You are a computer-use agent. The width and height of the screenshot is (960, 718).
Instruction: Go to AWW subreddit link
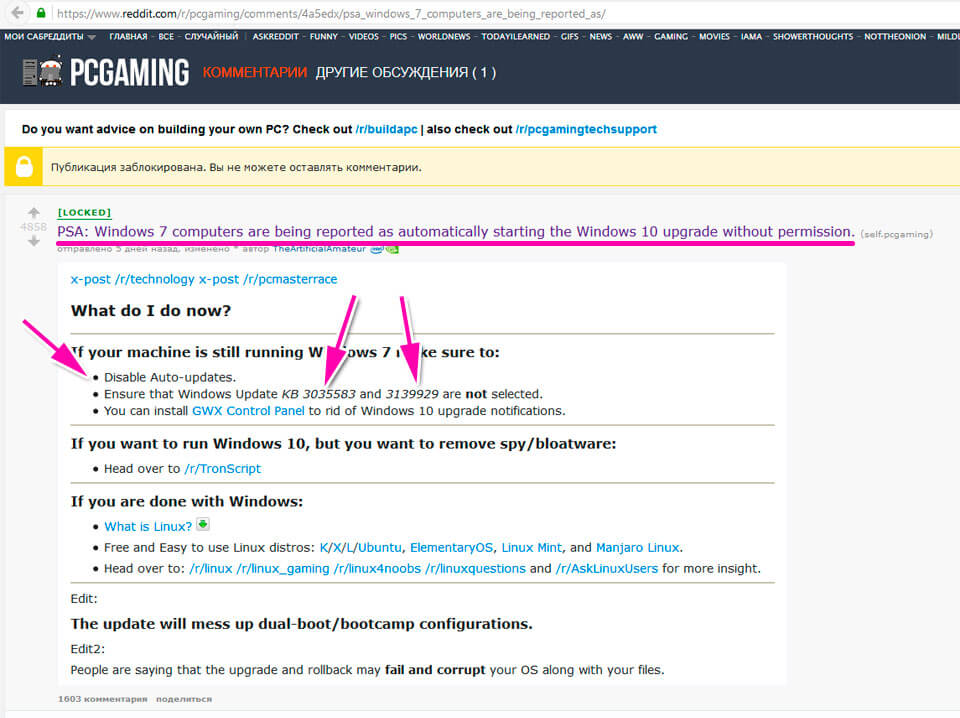(x=633, y=37)
